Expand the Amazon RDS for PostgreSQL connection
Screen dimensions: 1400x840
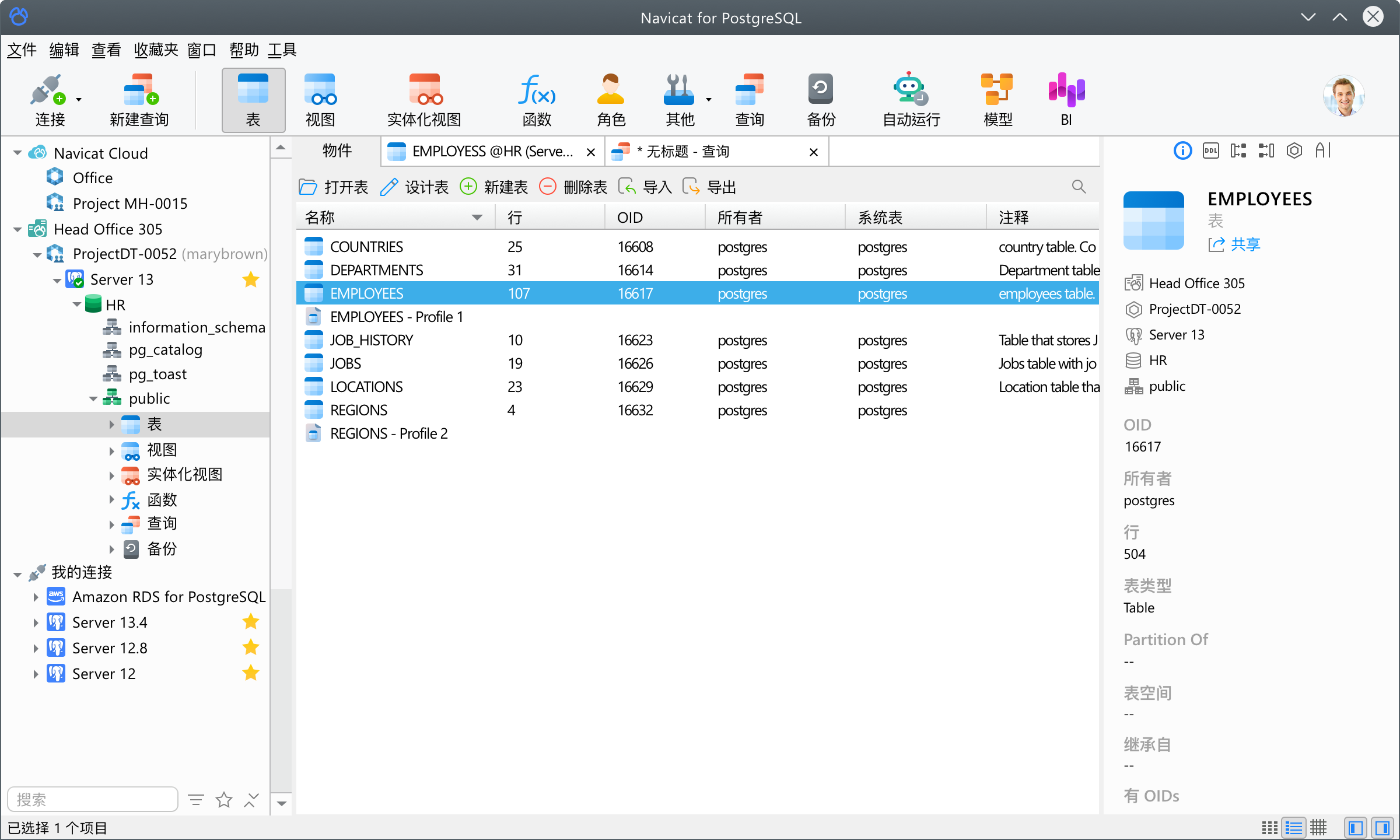(36, 597)
